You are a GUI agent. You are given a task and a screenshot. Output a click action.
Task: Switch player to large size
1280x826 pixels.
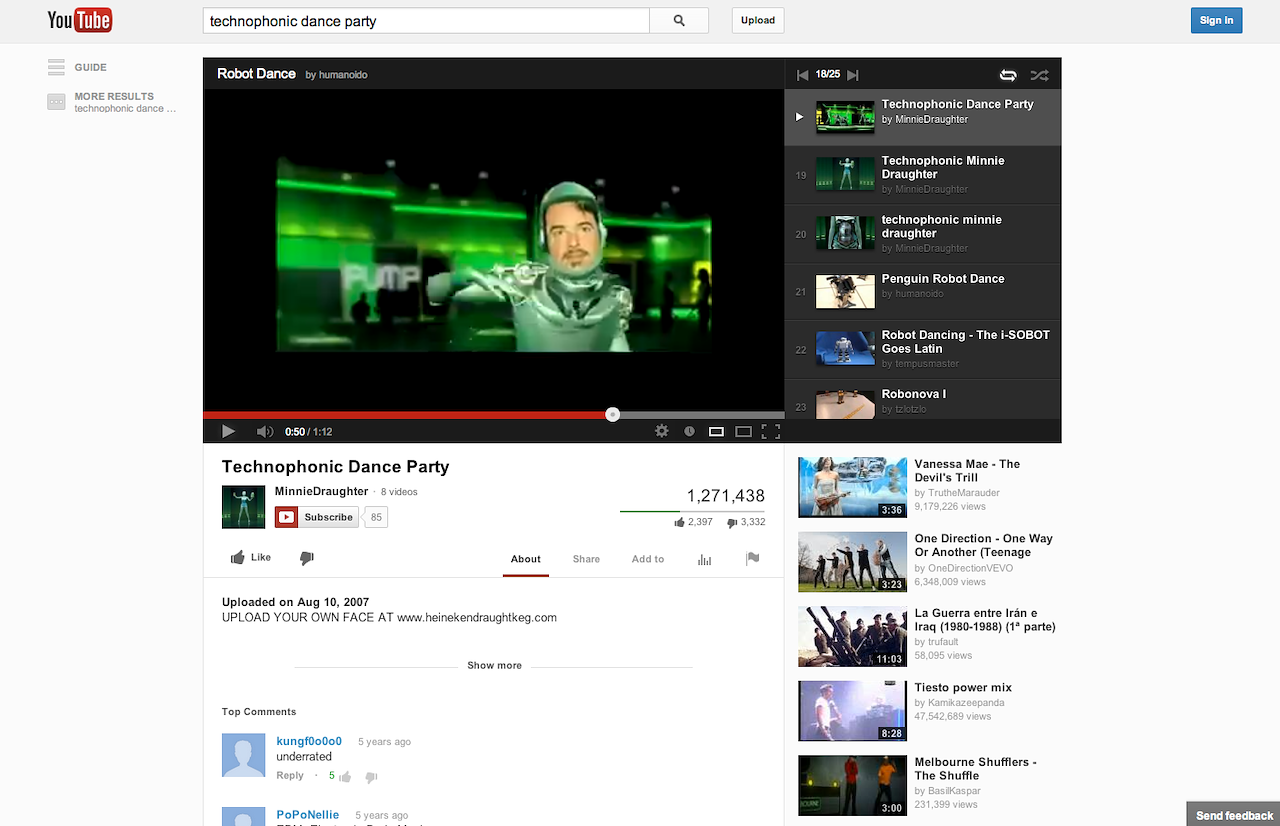[743, 431]
